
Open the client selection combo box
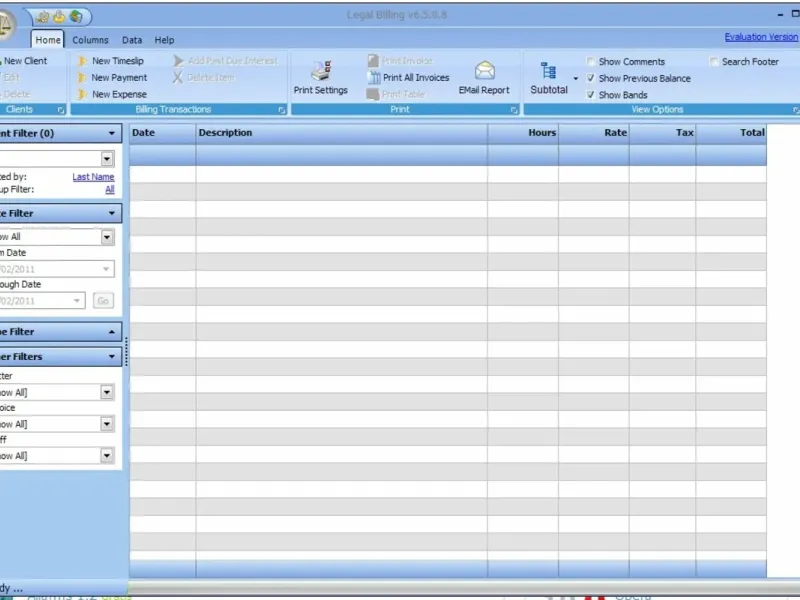[107, 159]
